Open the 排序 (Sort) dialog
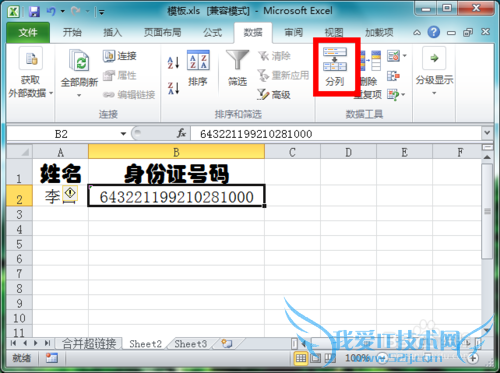Image resolution: width=500 pixels, height=373 pixels. coord(198,68)
